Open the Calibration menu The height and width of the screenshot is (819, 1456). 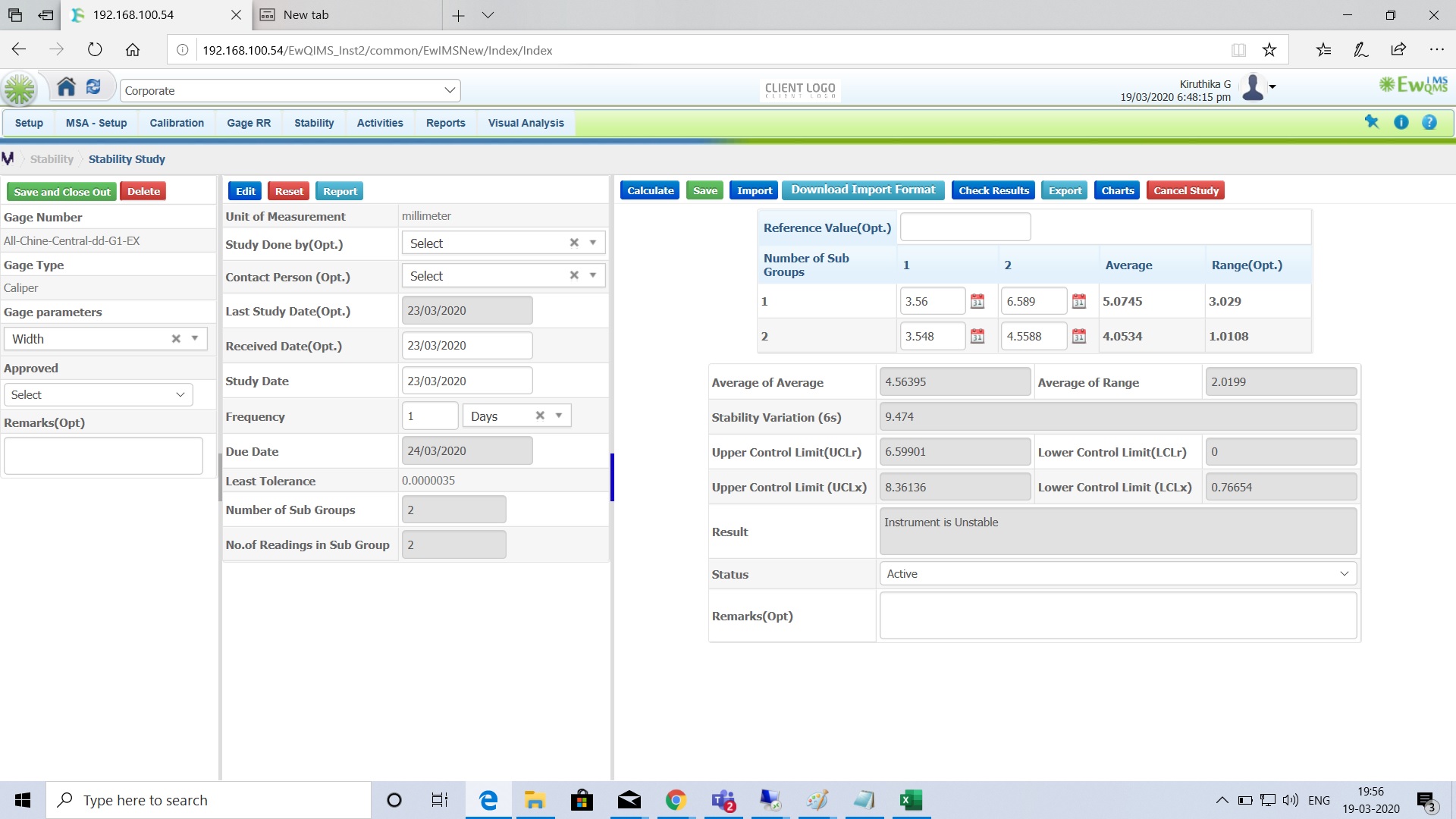tap(177, 123)
